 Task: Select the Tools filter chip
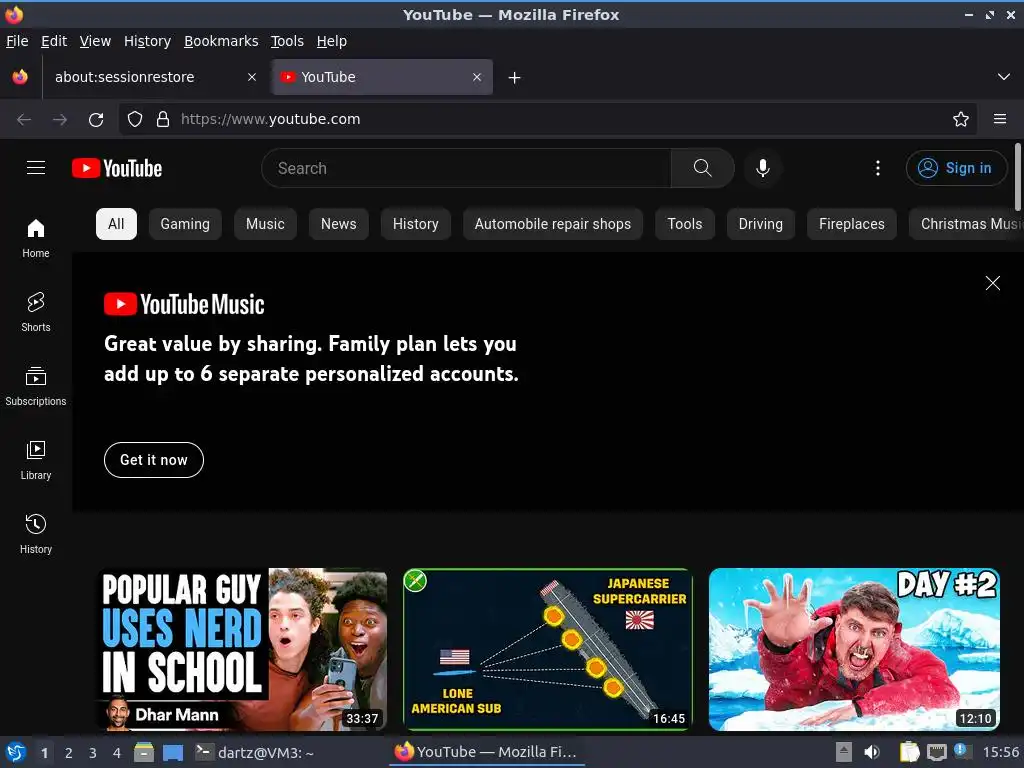tap(684, 224)
